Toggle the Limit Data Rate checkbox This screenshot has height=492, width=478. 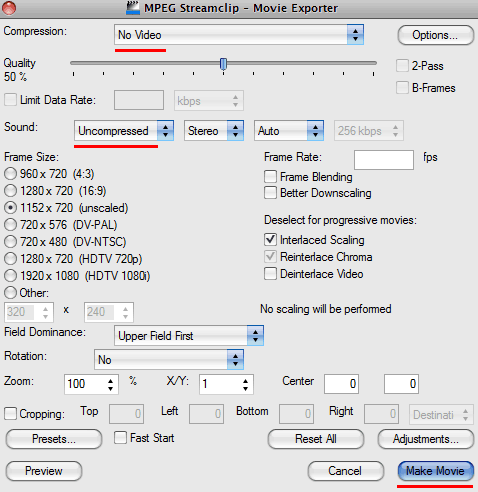(10, 100)
